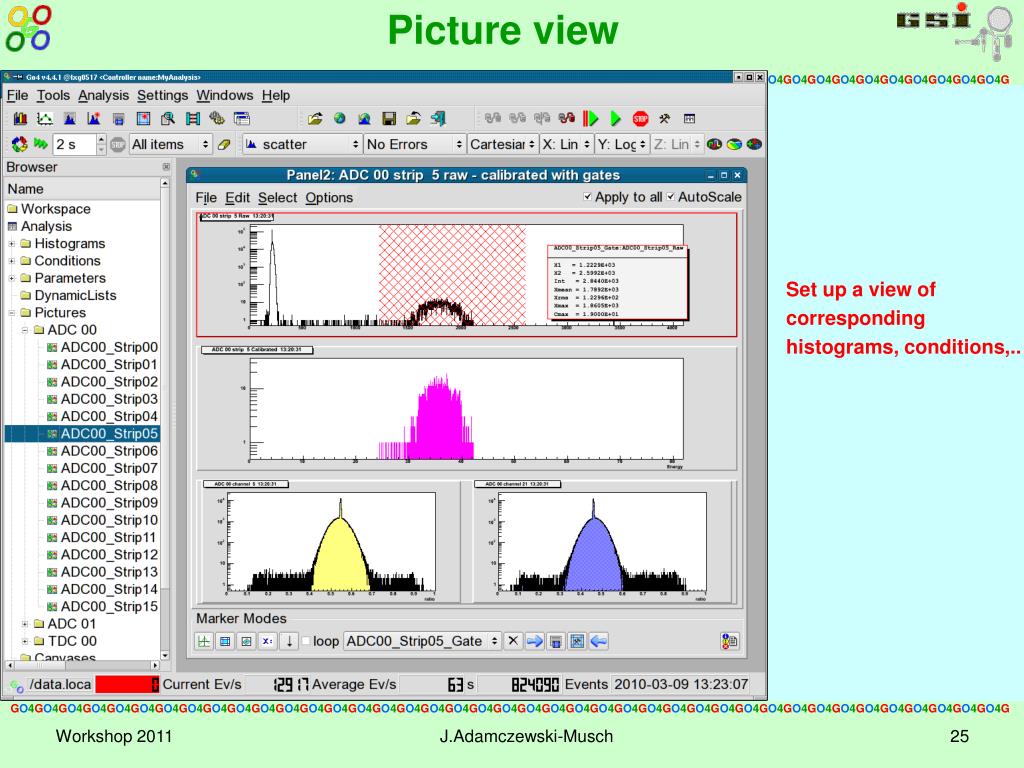Open the ADC00_Strip05_Gate marker dropdown
Screen dimensions: 1024x768
[422, 641]
